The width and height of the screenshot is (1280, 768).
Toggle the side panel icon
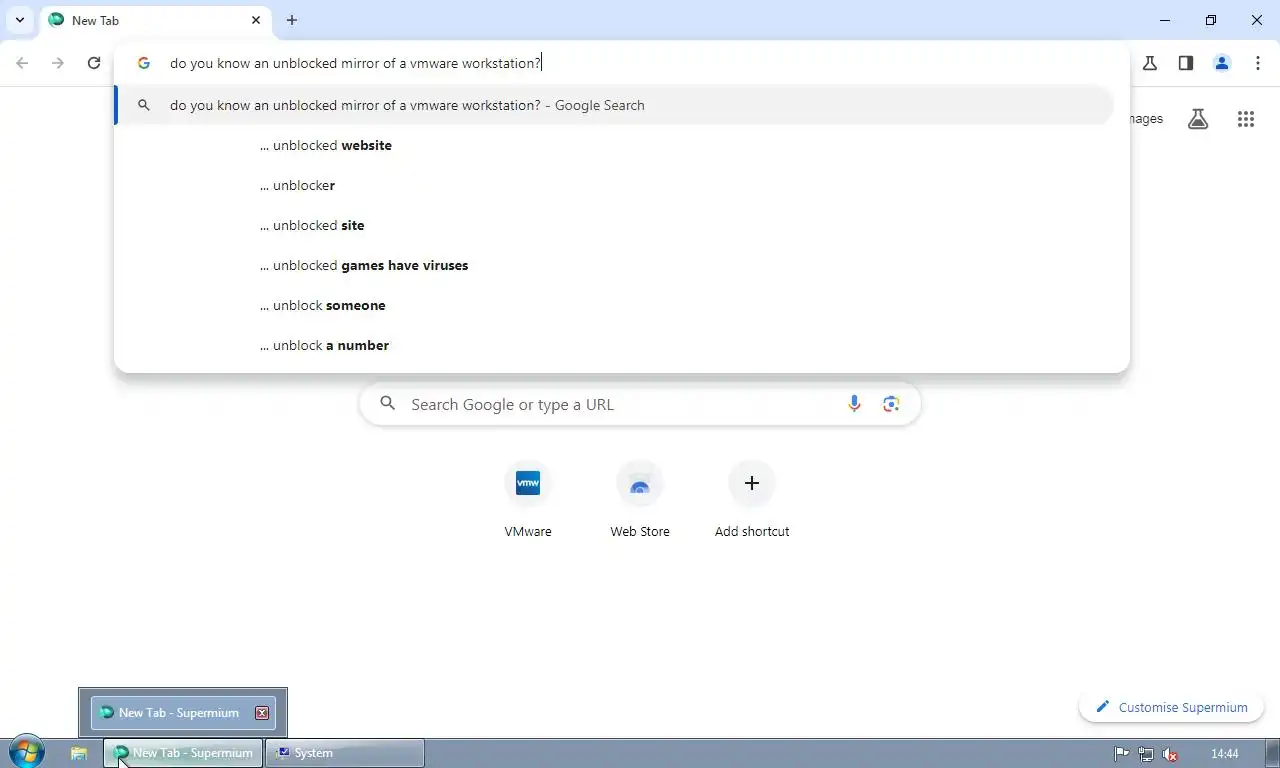[x=1186, y=63]
